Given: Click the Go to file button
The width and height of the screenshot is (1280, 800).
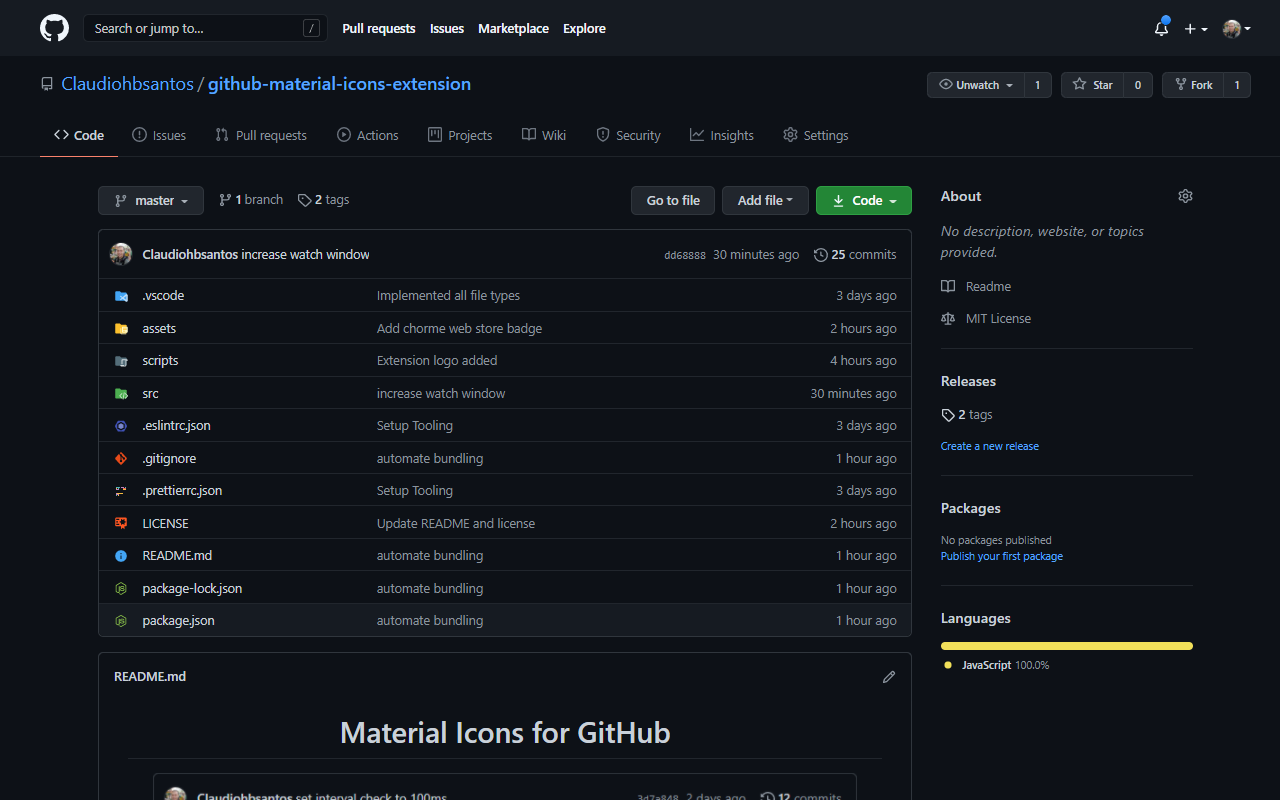Looking at the screenshot, I should pos(672,200).
